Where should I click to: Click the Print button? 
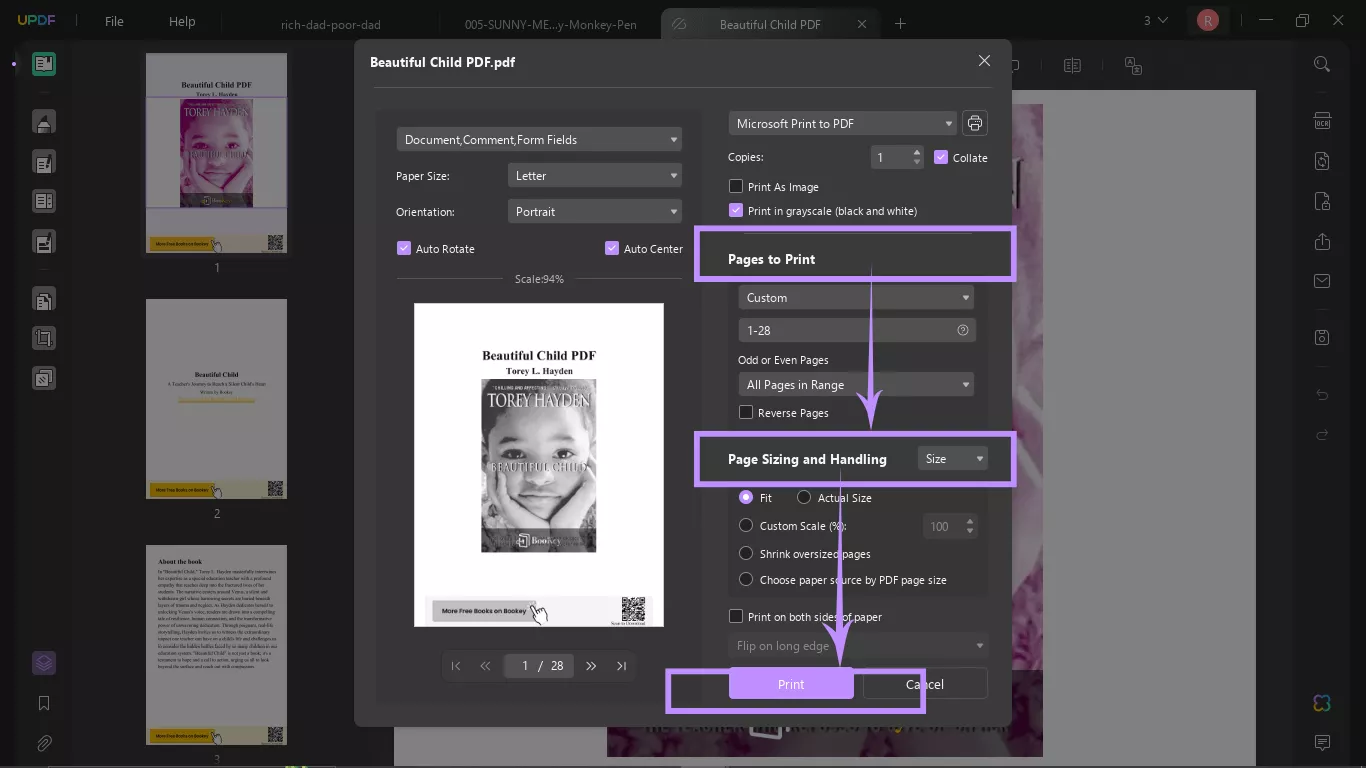791,684
